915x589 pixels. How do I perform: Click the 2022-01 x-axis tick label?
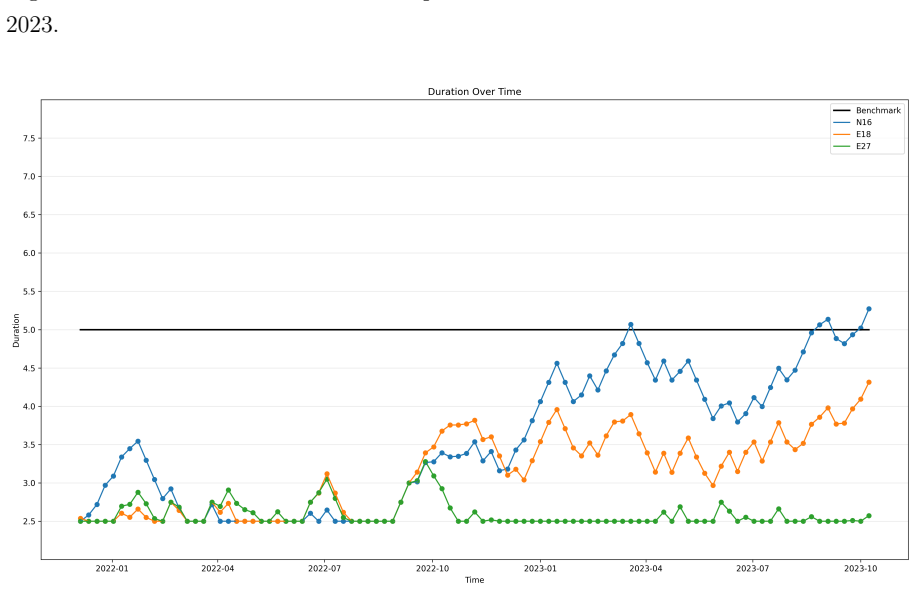point(111,568)
